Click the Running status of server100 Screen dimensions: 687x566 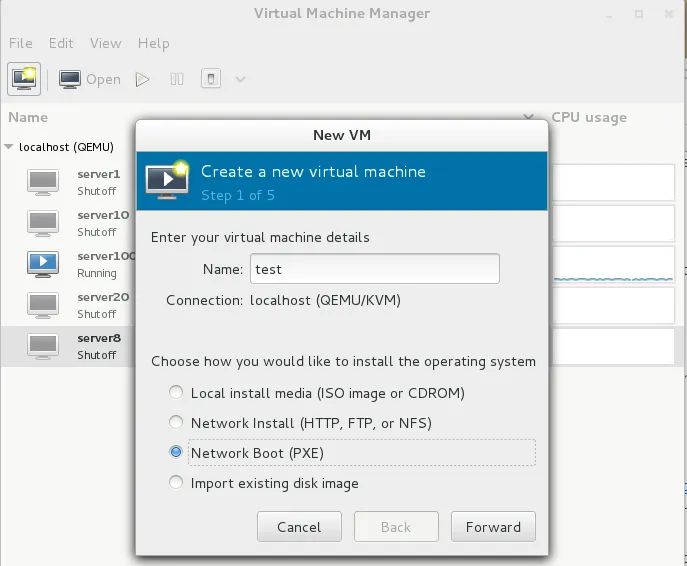(97, 273)
